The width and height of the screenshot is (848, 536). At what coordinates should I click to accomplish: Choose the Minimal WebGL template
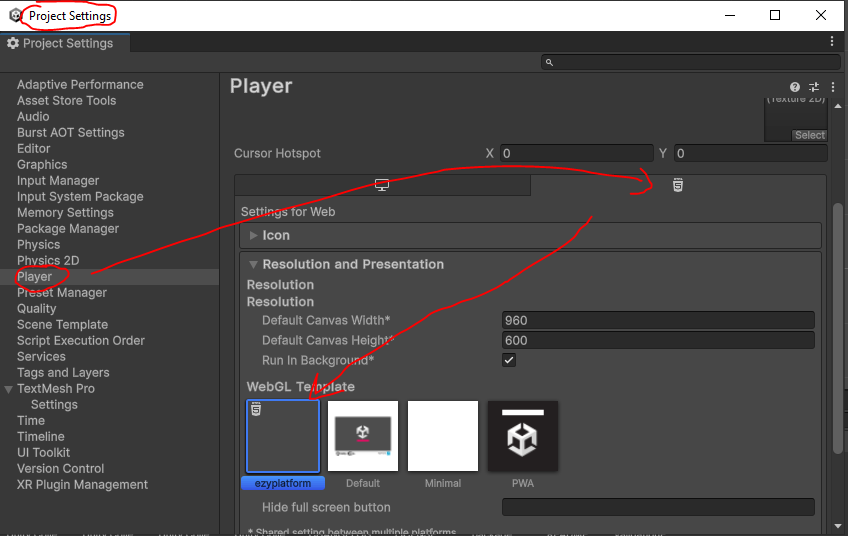point(443,436)
